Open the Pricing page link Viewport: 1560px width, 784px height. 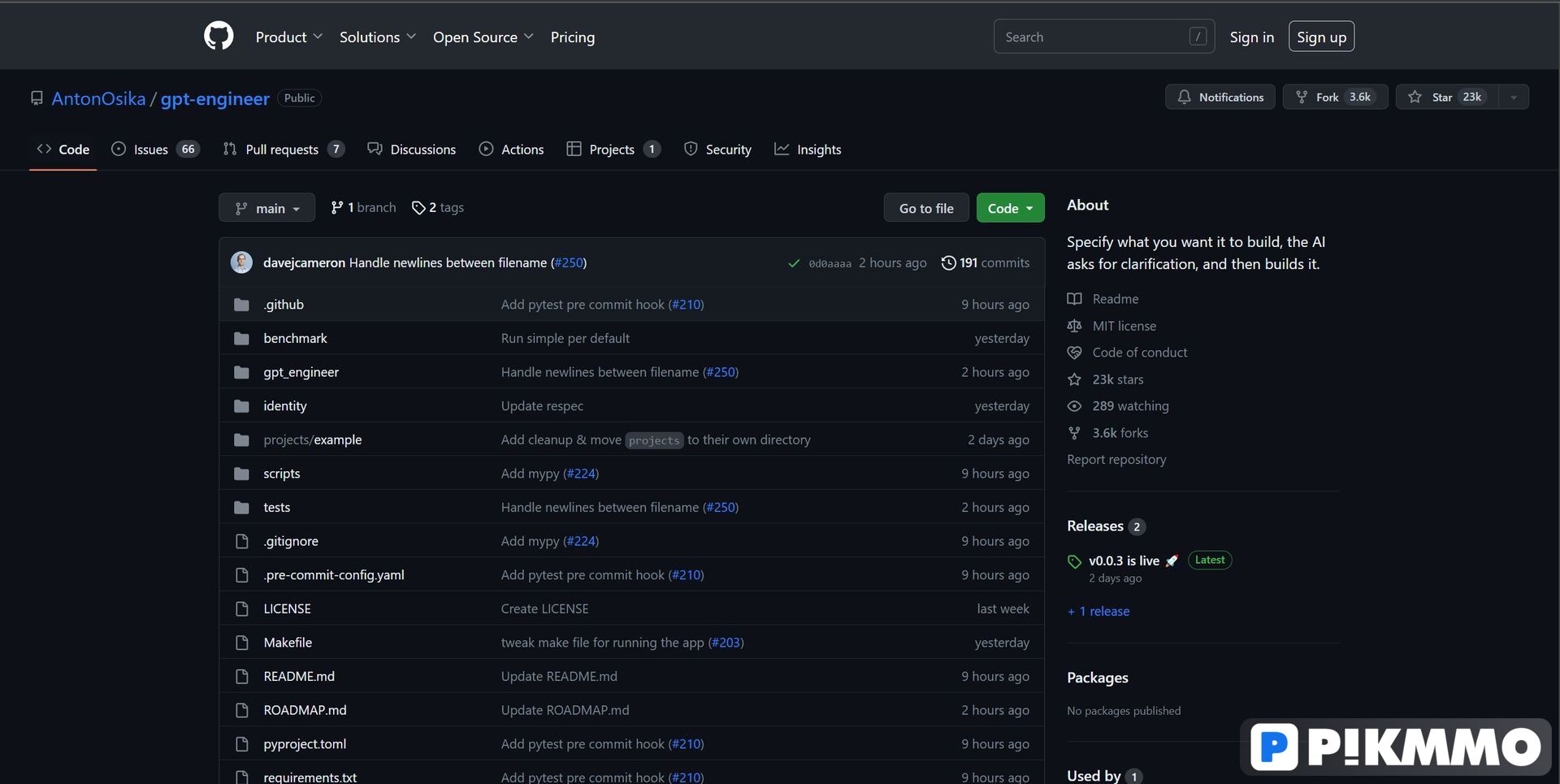tap(573, 37)
